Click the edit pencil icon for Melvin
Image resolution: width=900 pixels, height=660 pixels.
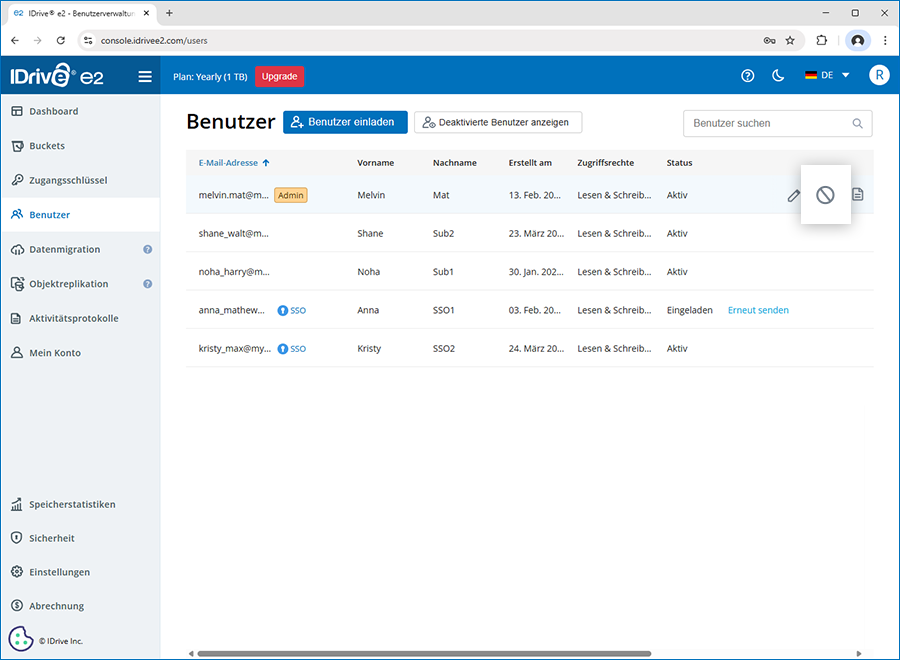[793, 196]
